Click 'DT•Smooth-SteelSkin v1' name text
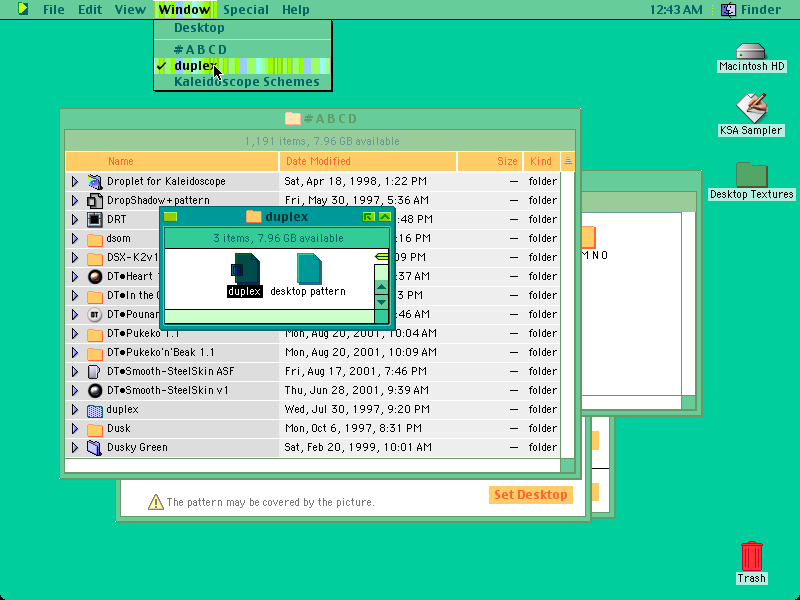 (x=168, y=391)
